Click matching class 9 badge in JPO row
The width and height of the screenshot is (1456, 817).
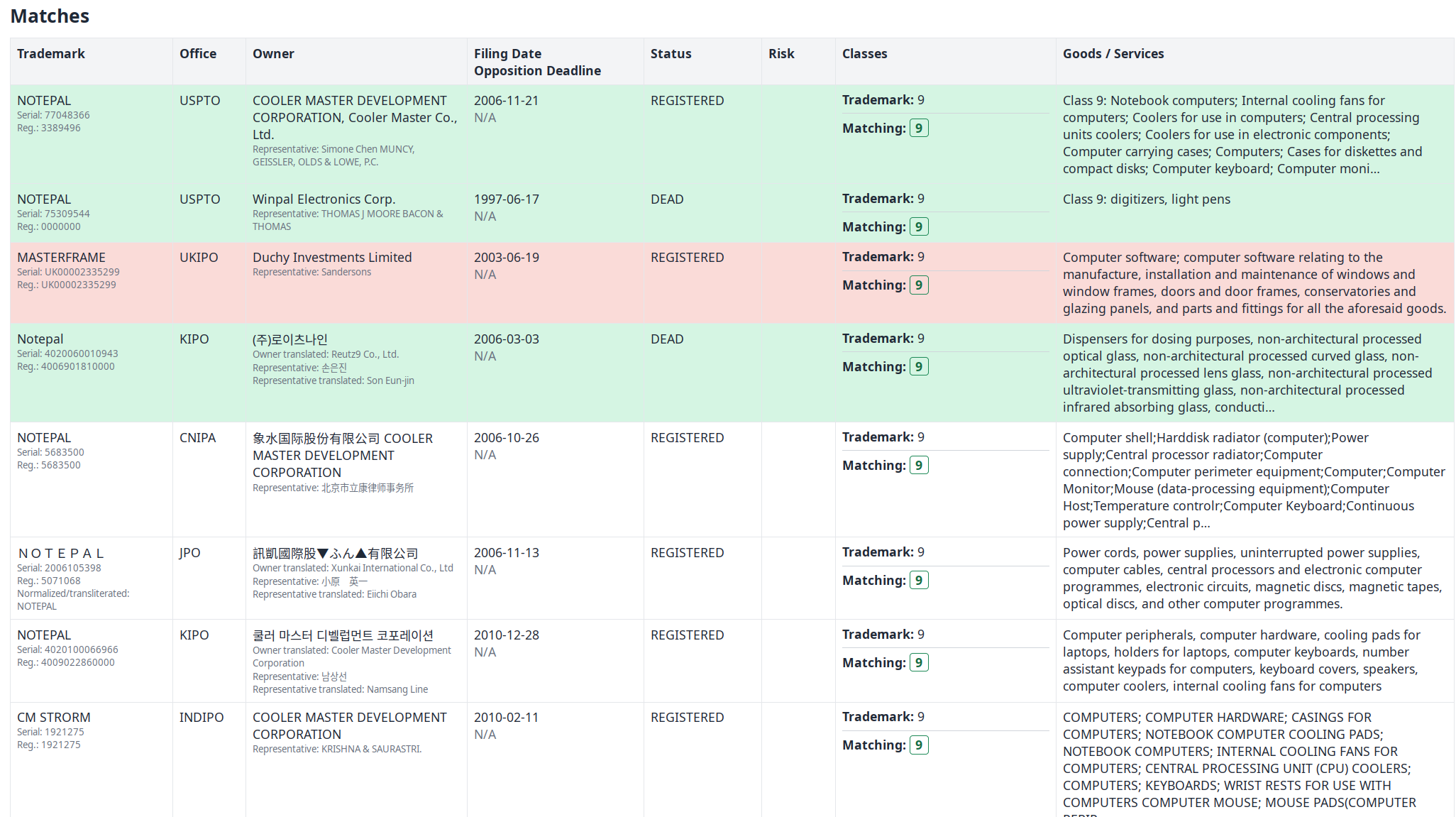pos(919,581)
